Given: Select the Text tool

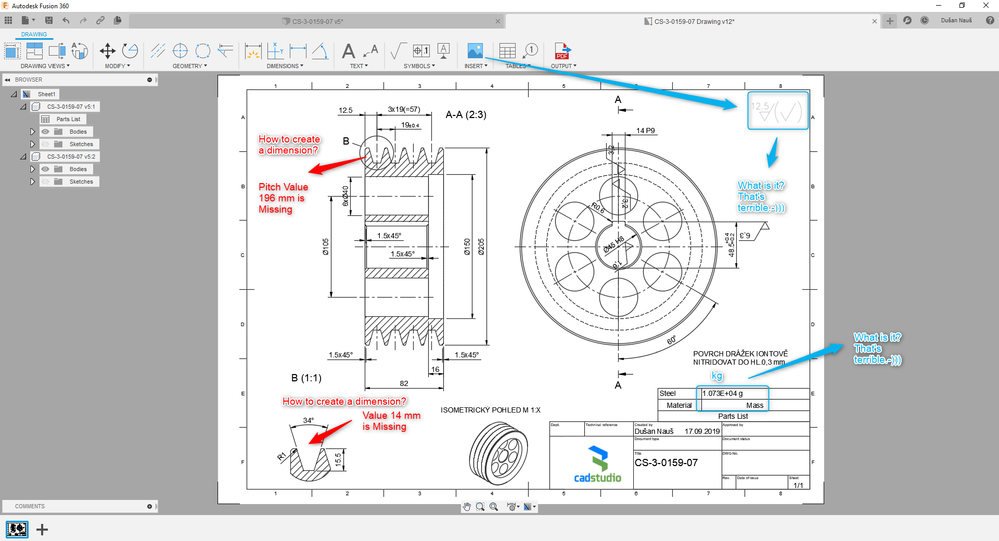Looking at the screenshot, I should 349,50.
